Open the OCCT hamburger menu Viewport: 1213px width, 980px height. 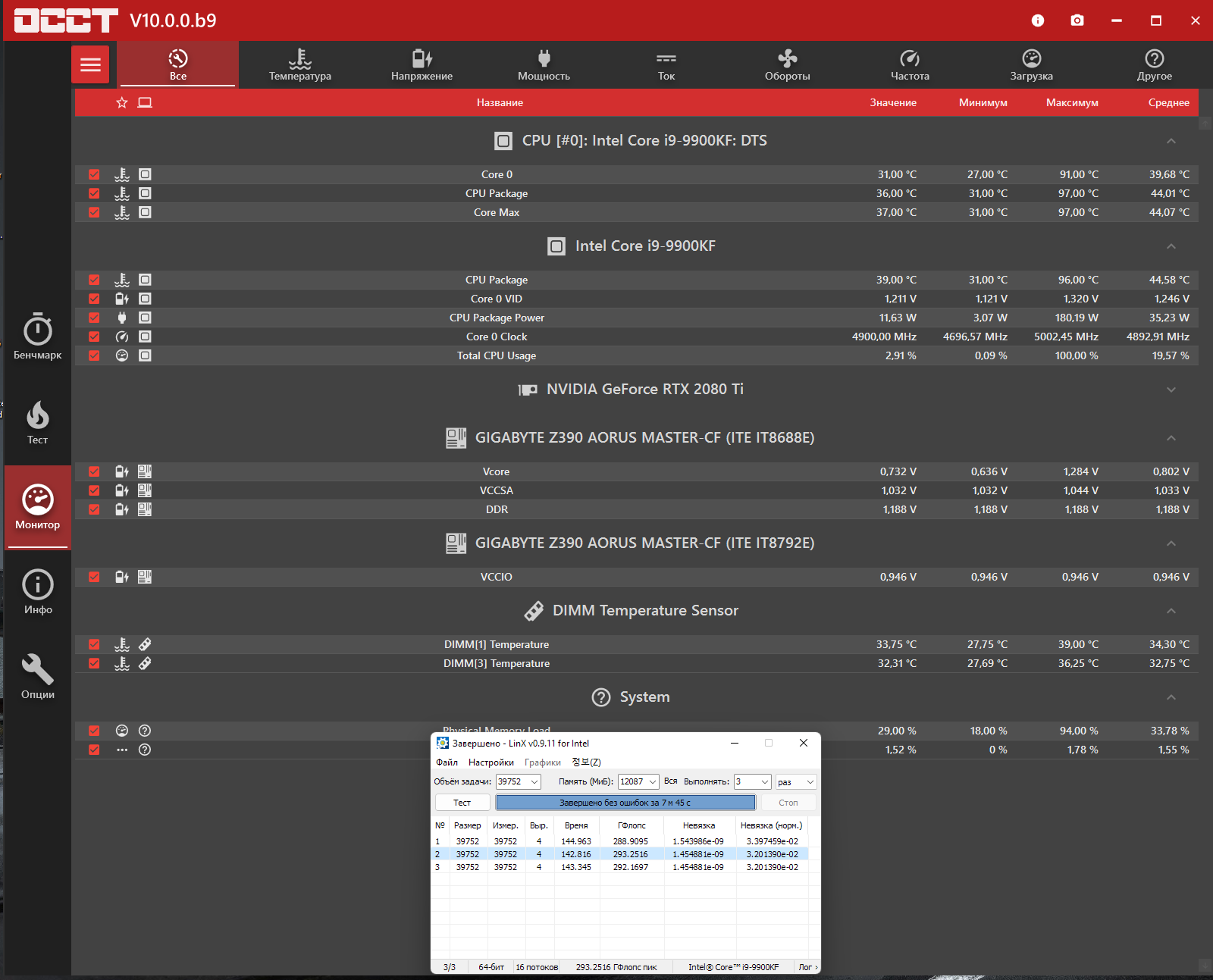point(90,64)
